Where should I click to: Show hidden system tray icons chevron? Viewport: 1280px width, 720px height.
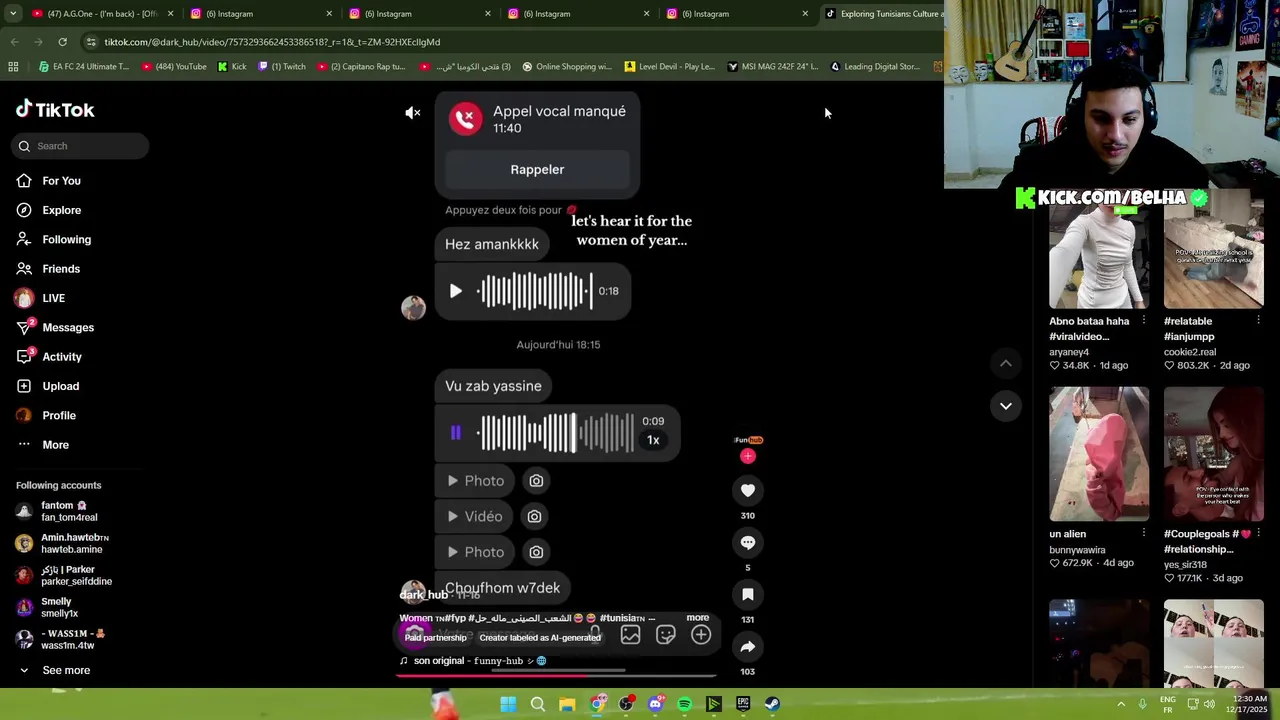[x=1121, y=704]
